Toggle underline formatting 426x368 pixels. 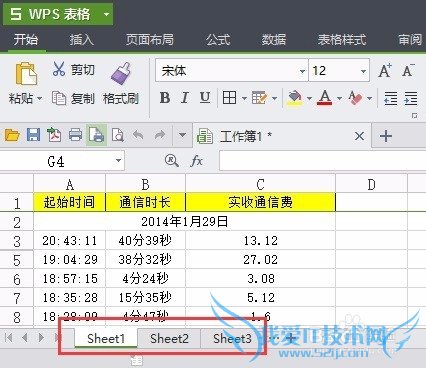pos(205,98)
